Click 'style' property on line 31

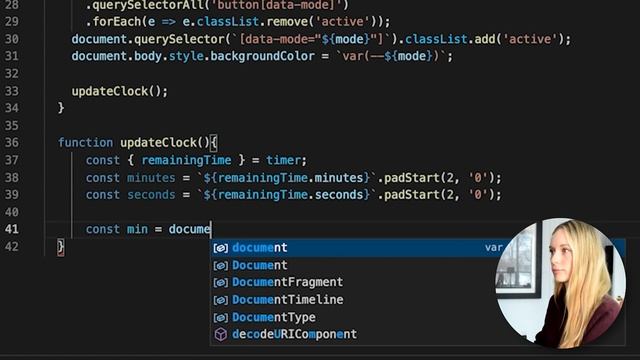coord(186,56)
